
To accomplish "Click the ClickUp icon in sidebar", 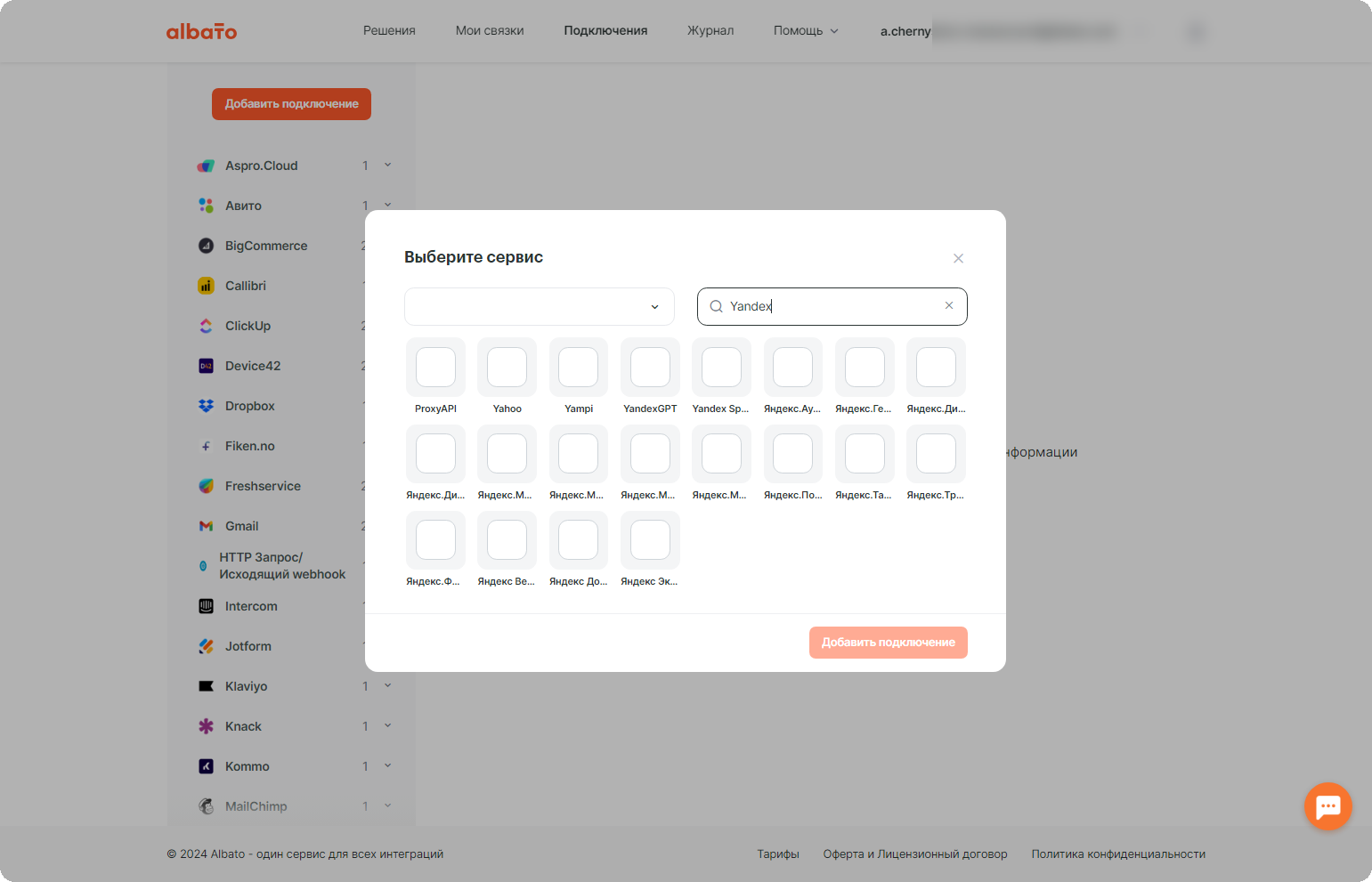I will coord(206,326).
